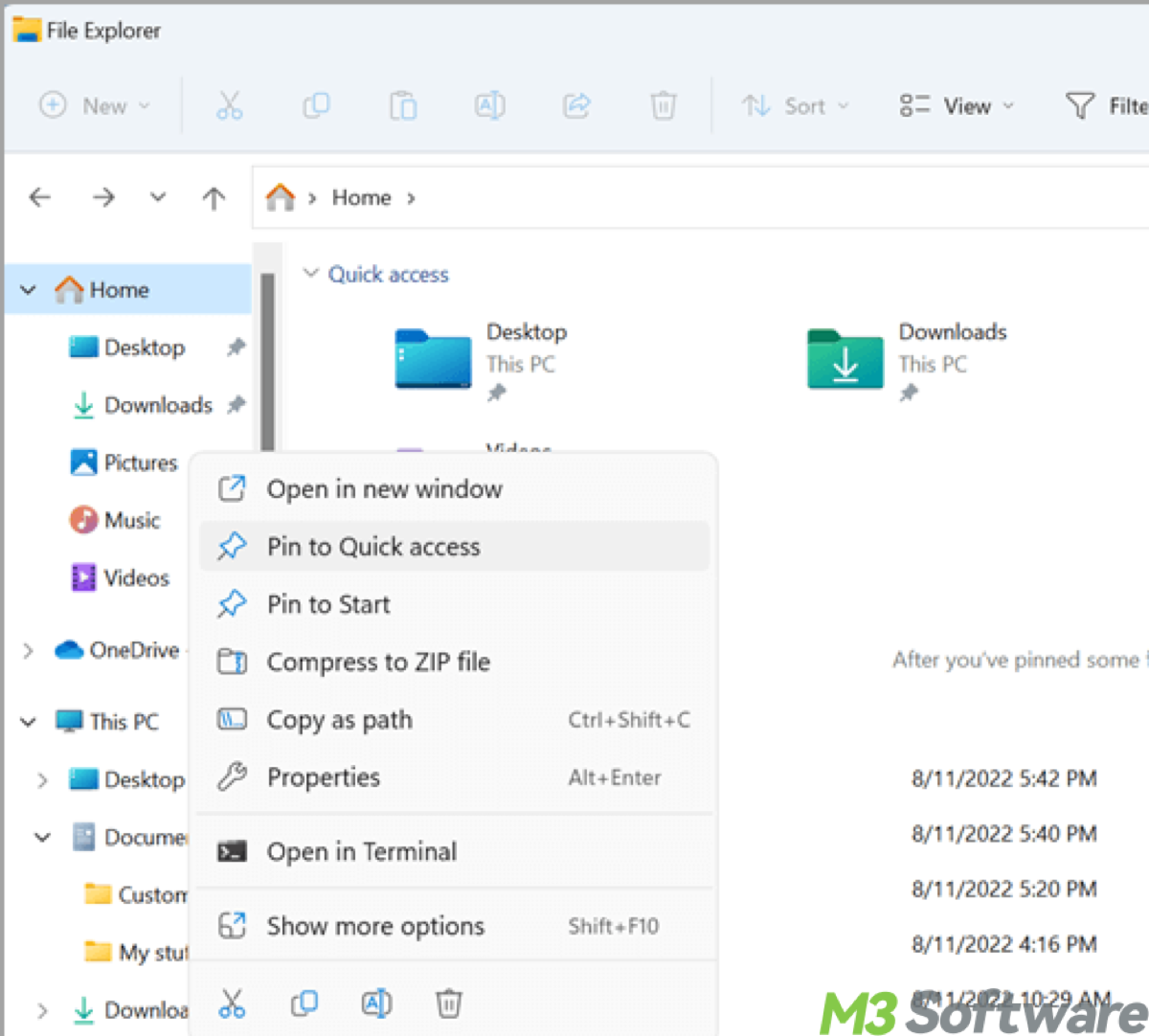This screenshot has height=1036, width=1149.
Task: Click the Rename icon in the context menu footer
Action: [x=376, y=1003]
